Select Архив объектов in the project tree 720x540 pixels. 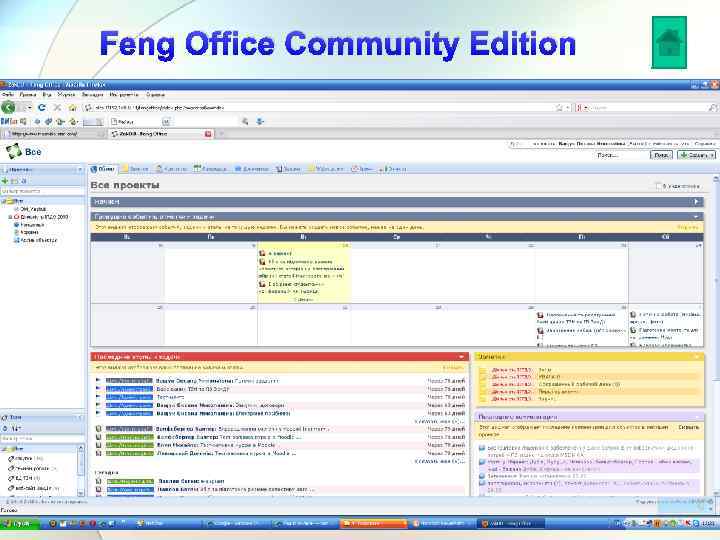click(39, 240)
